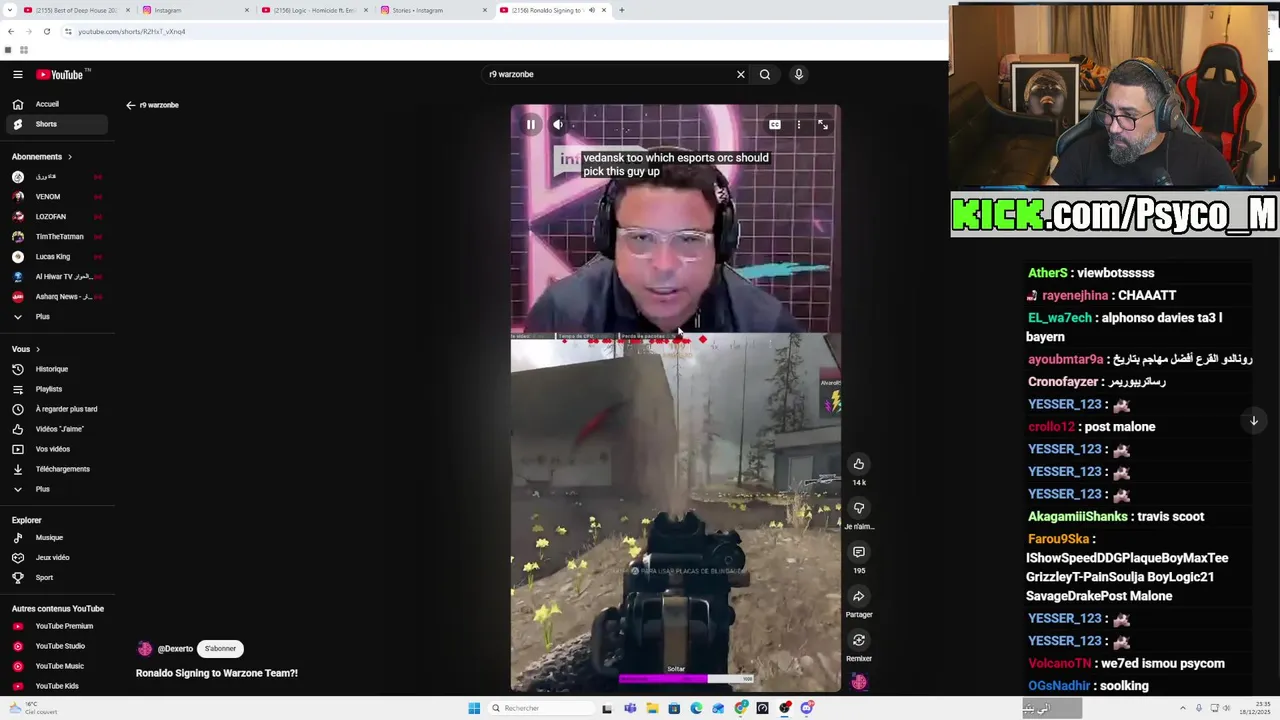Open the sound thumbnail below Remixer
The width and height of the screenshot is (1280, 720).
coord(859,682)
